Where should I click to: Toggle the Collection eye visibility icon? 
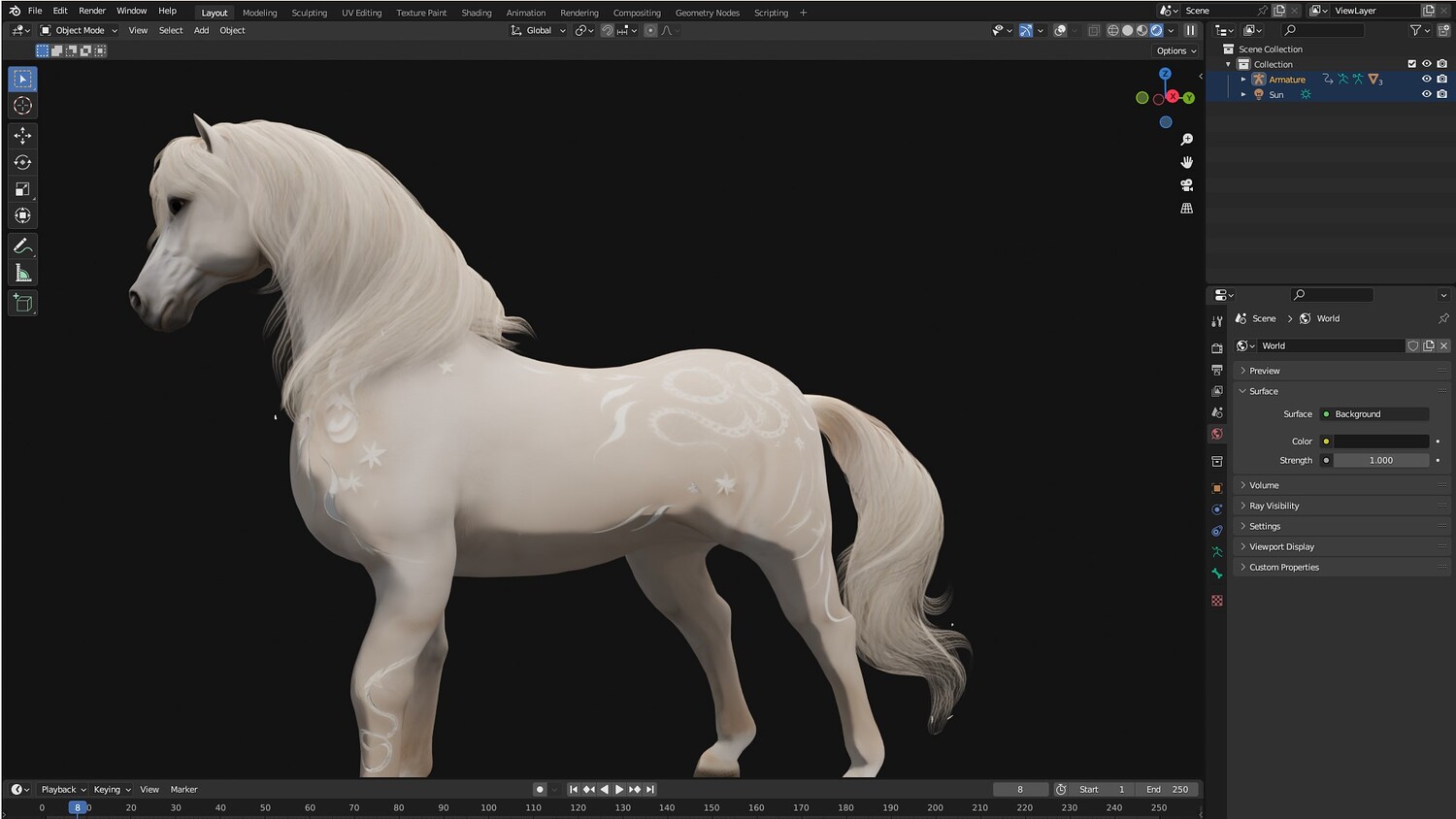(x=1427, y=64)
